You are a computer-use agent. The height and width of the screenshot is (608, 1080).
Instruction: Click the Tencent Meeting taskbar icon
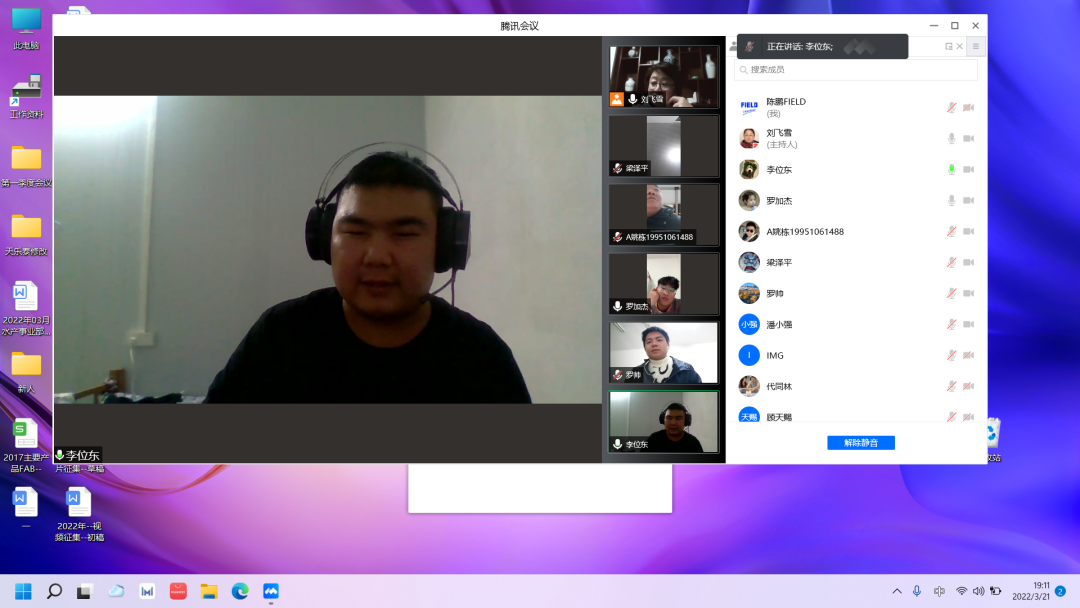coord(271,591)
